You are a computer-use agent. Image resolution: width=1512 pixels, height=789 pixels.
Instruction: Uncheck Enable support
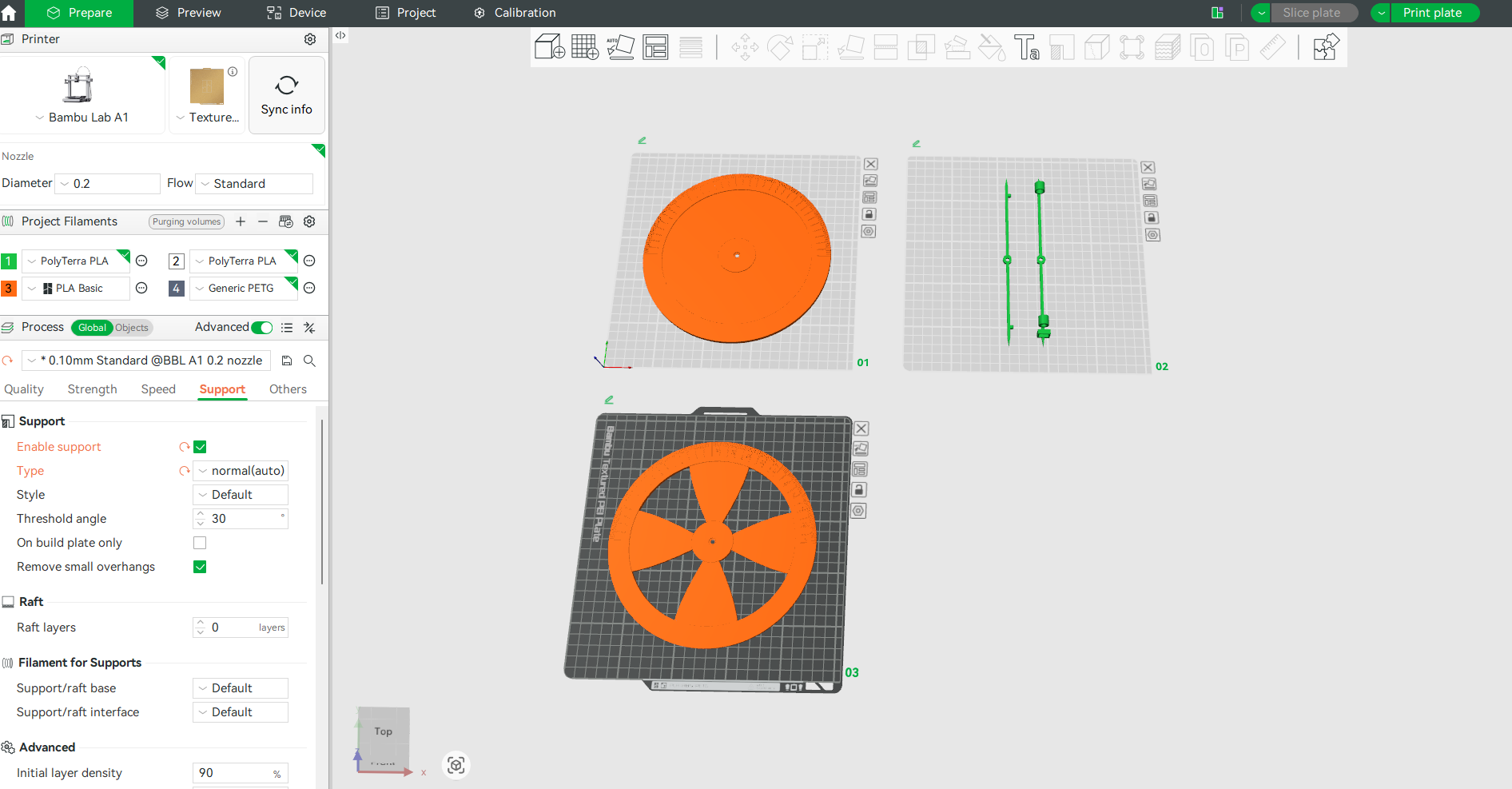(200, 447)
